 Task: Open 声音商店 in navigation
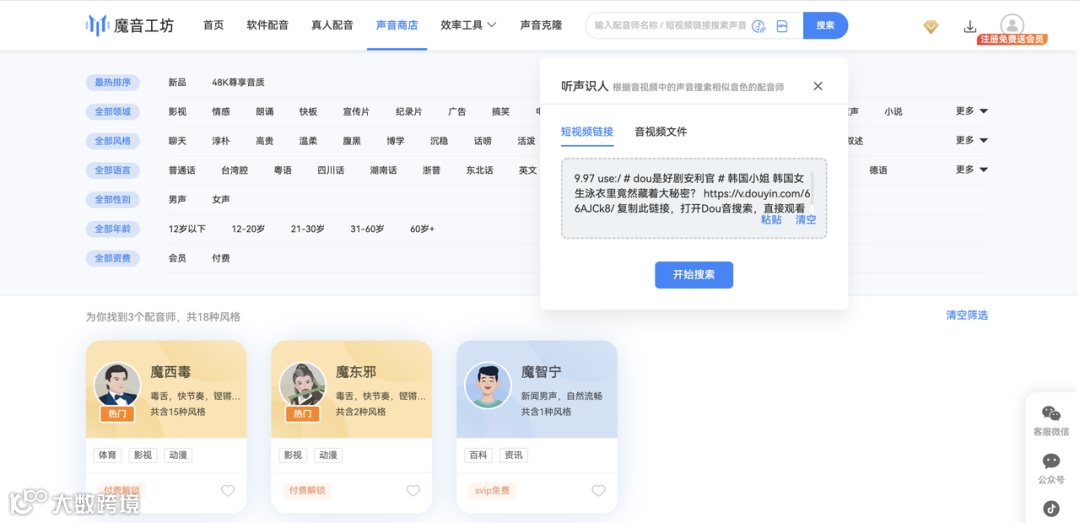(x=397, y=25)
